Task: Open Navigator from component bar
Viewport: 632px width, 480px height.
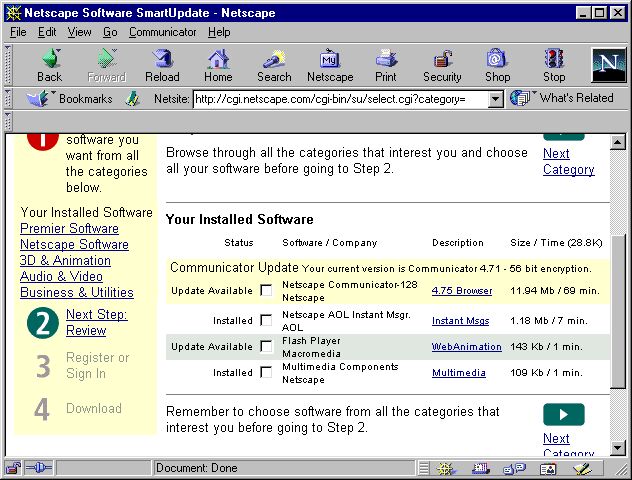Action: 446,468
